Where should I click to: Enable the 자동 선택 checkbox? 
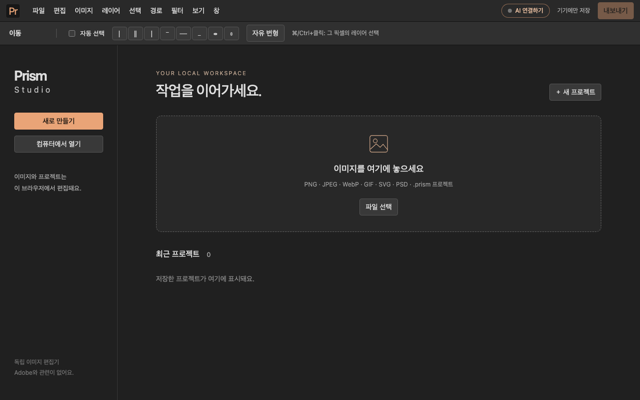[x=72, y=33]
